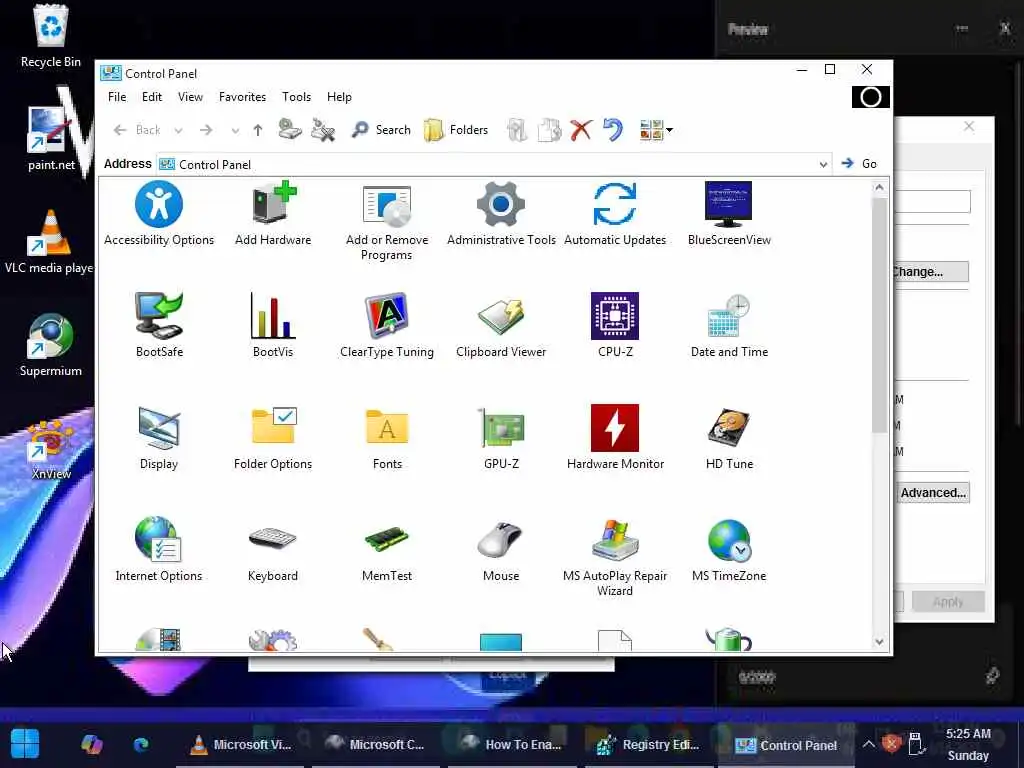Open the Favorites menu

(242, 97)
